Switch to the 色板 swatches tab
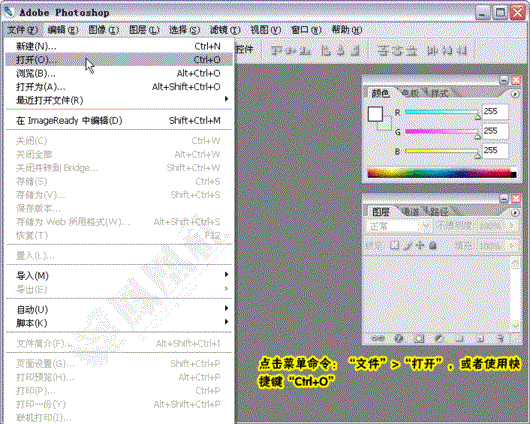530x424 pixels. [x=410, y=93]
